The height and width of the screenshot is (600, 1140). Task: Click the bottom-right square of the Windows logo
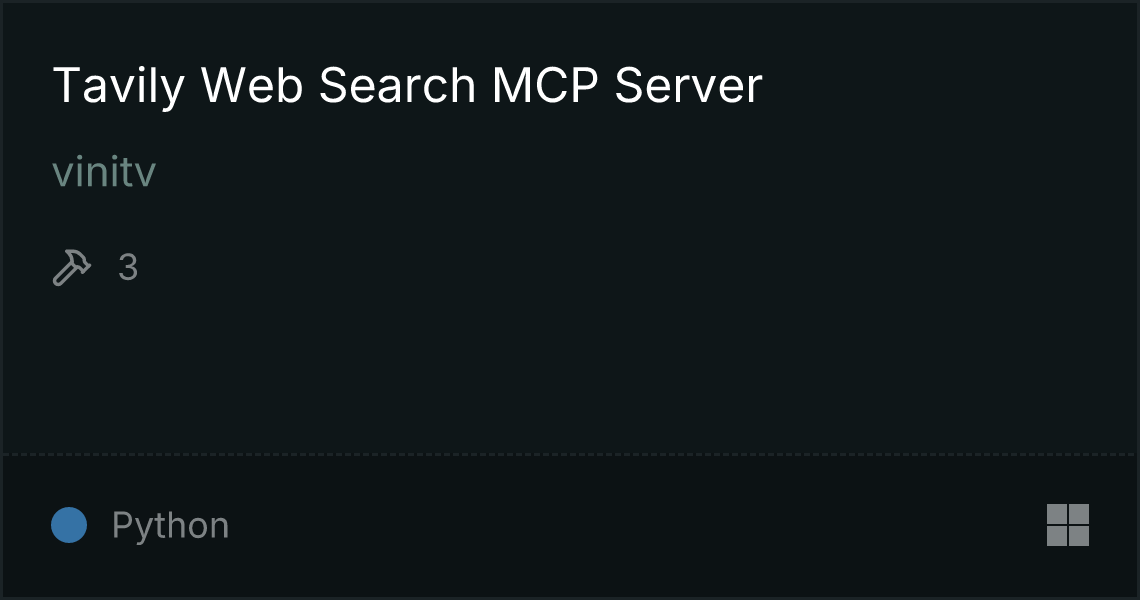pos(1079,535)
